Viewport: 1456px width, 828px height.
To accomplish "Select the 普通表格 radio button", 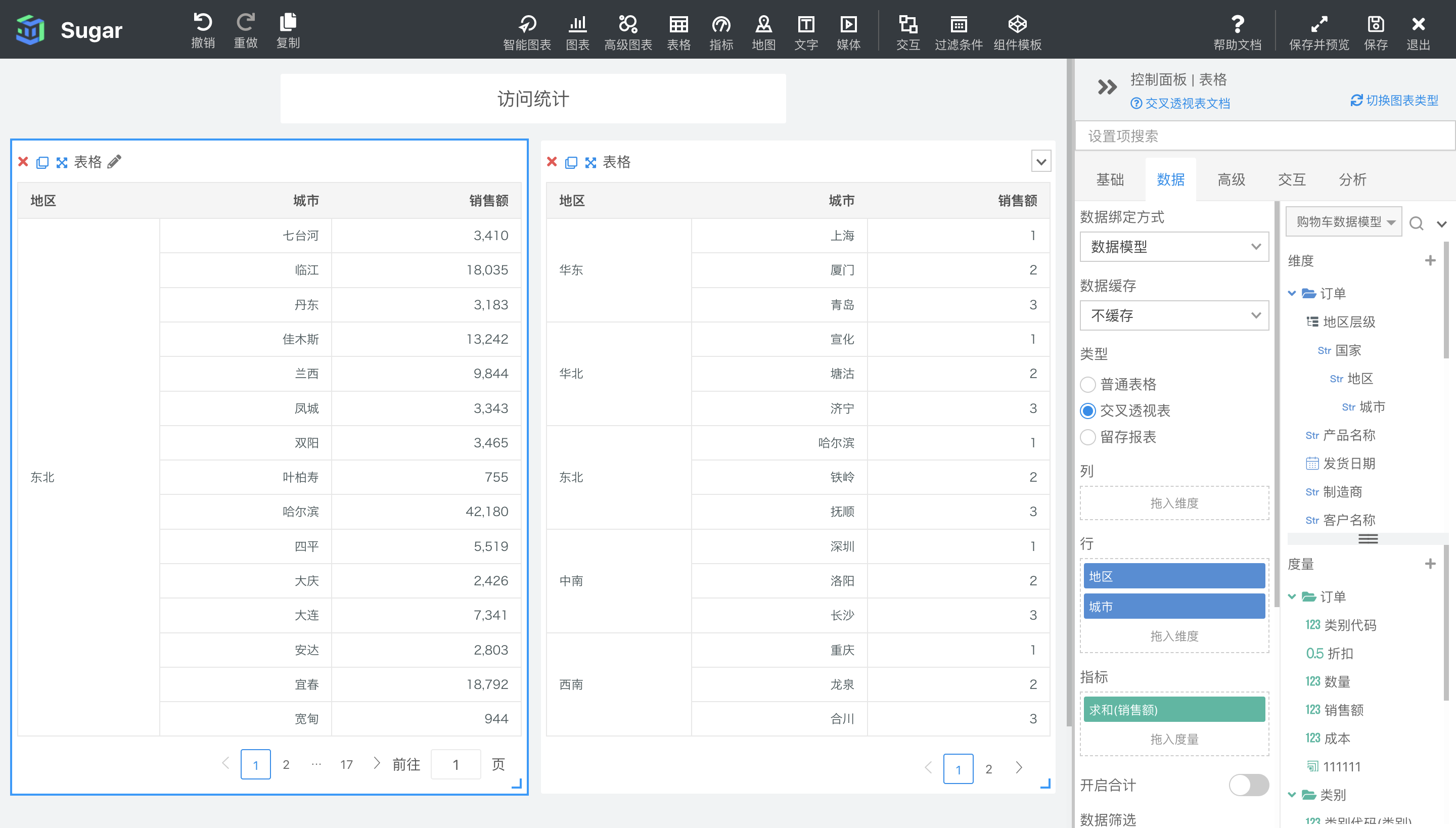I will click(1087, 384).
